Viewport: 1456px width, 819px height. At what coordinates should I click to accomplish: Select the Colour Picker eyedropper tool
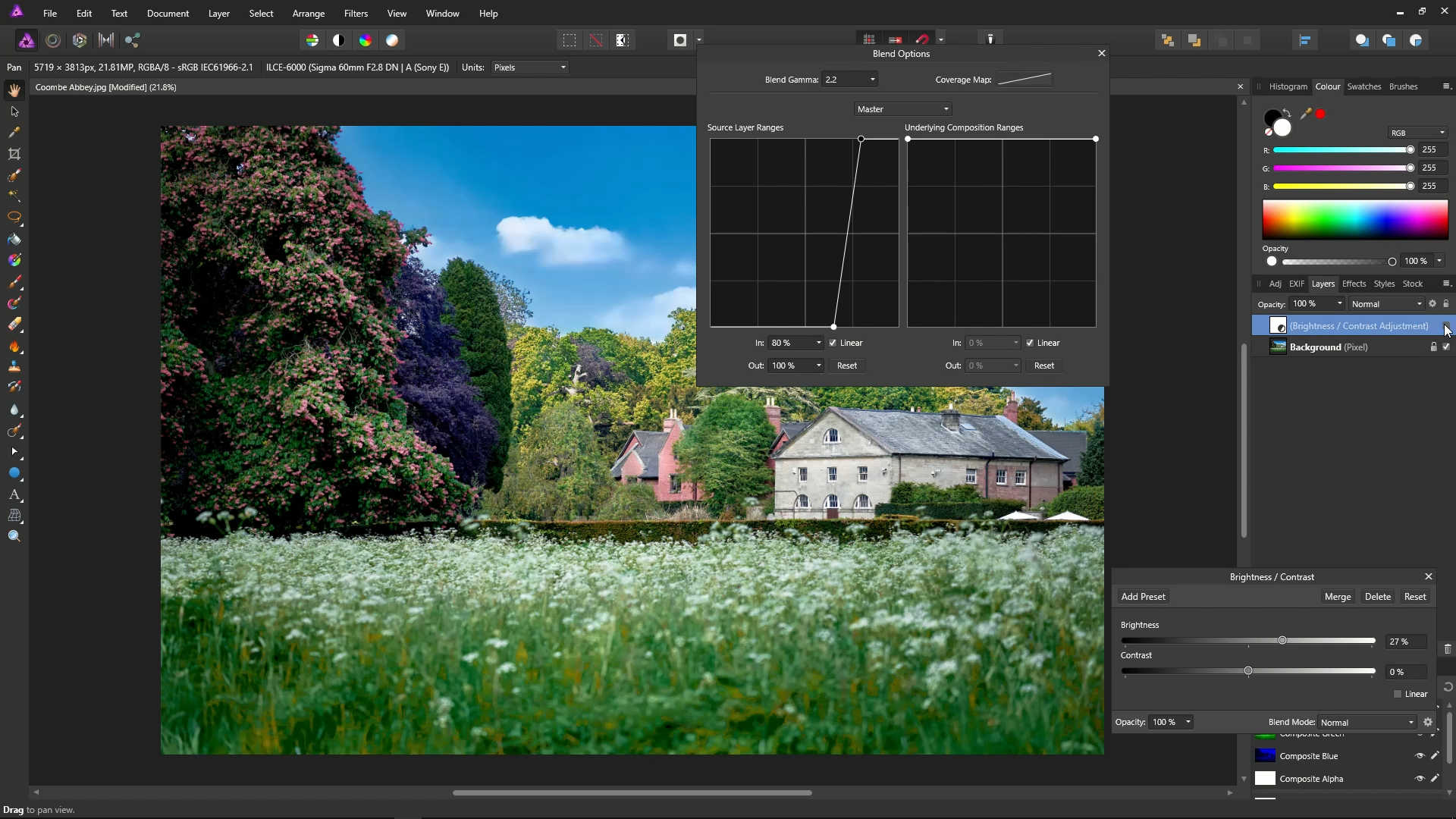tap(14, 133)
